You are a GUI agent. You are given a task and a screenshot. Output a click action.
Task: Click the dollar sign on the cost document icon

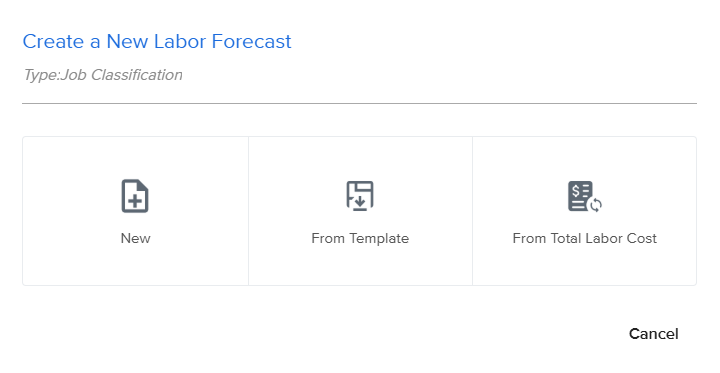(576, 190)
